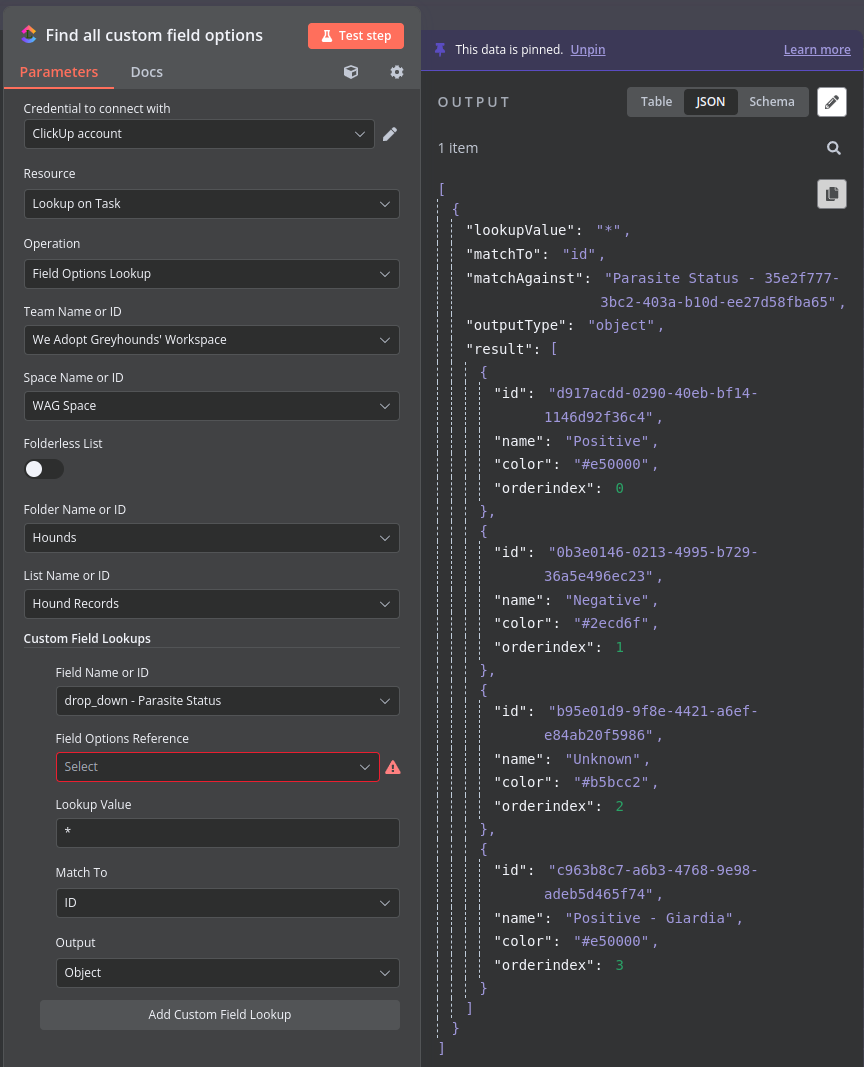Open the Hounds folder dropdown
Image resolution: width=864 pixels, height=1067 pixels.
(212, 538)
